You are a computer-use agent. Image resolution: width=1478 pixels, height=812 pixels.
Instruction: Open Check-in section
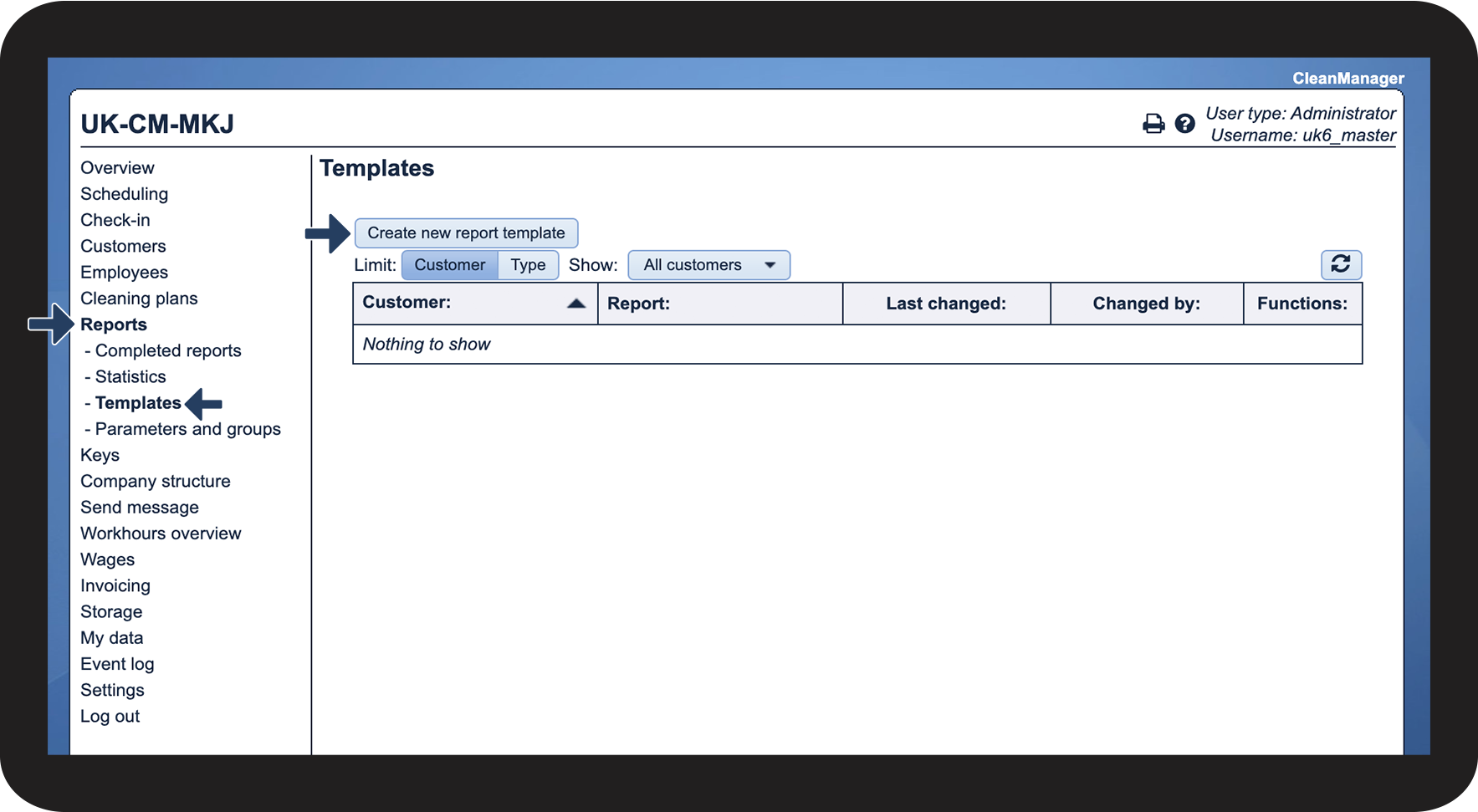pos(115,220)
